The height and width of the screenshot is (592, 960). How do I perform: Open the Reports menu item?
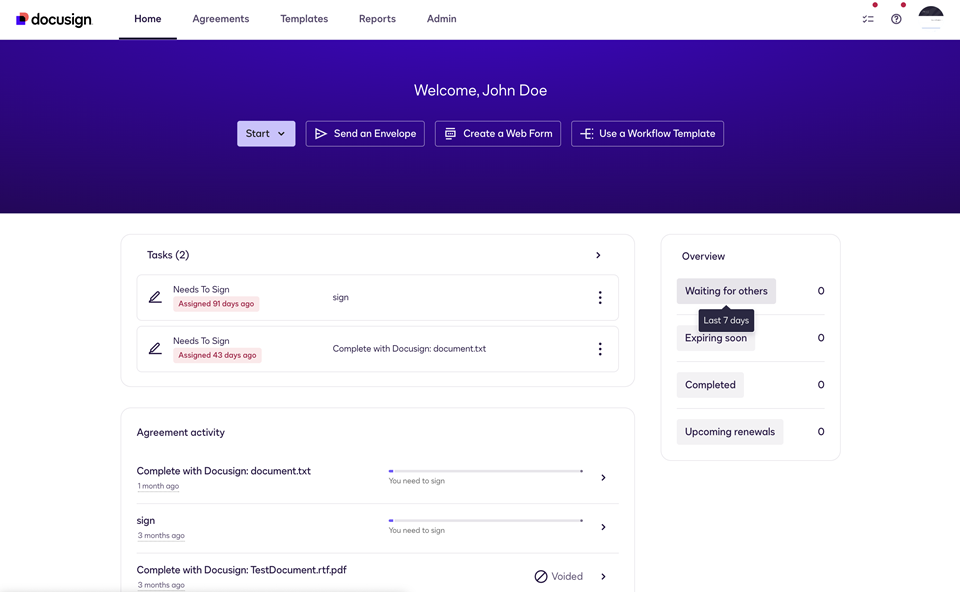click(x=377, y=18)
